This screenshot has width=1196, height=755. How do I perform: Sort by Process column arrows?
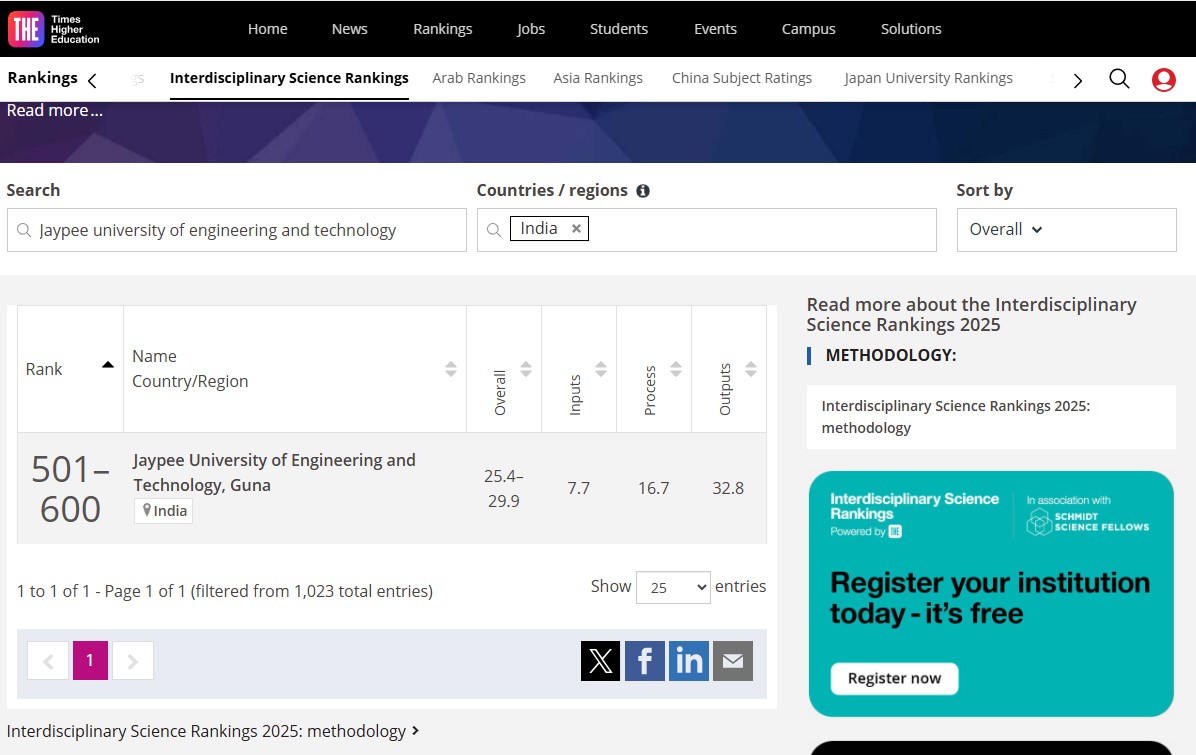click(676, 369)
